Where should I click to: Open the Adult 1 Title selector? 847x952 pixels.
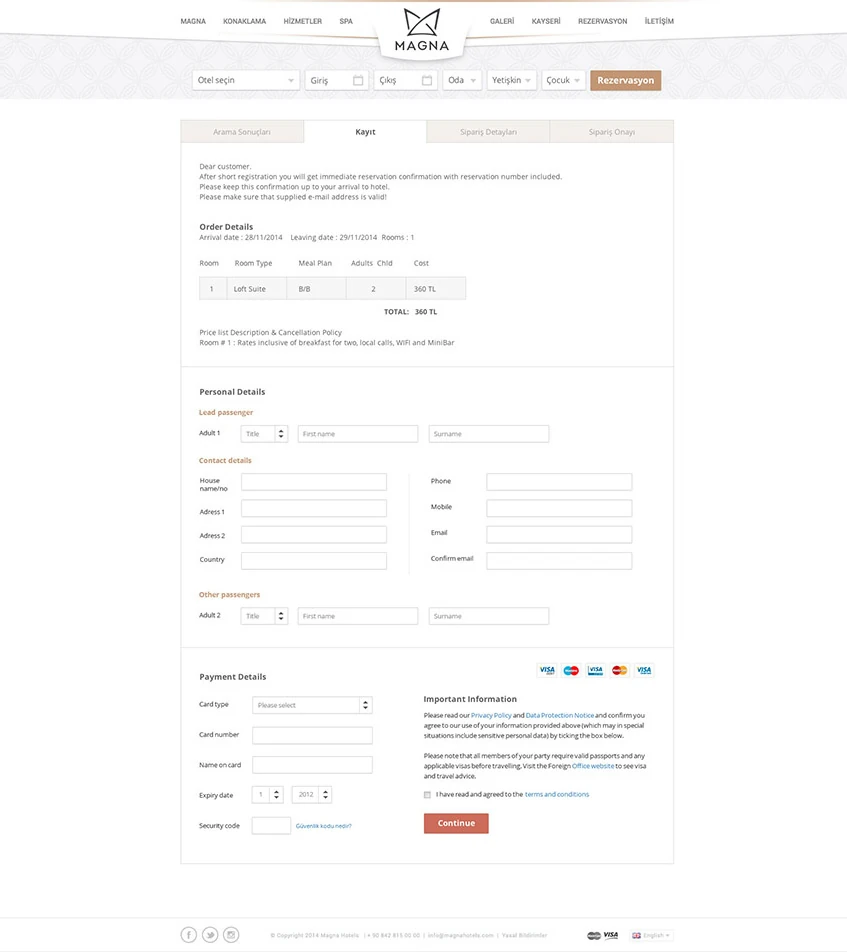264,434
